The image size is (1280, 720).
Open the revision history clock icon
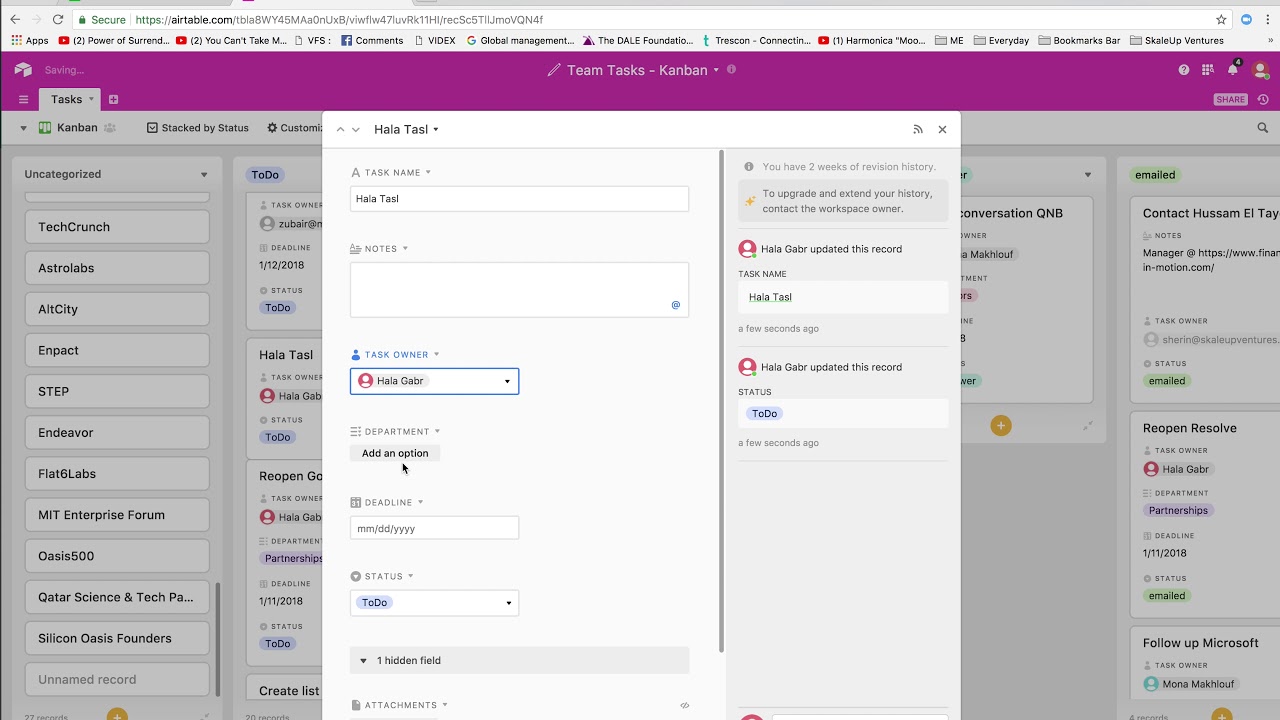coord(1263,99)
